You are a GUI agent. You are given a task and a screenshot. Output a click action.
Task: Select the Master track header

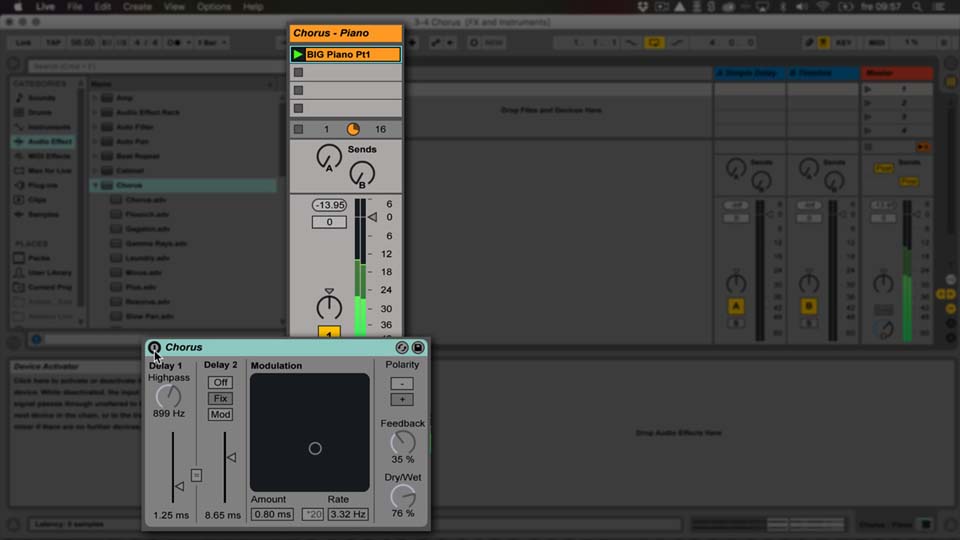click(x=897, y=73)
